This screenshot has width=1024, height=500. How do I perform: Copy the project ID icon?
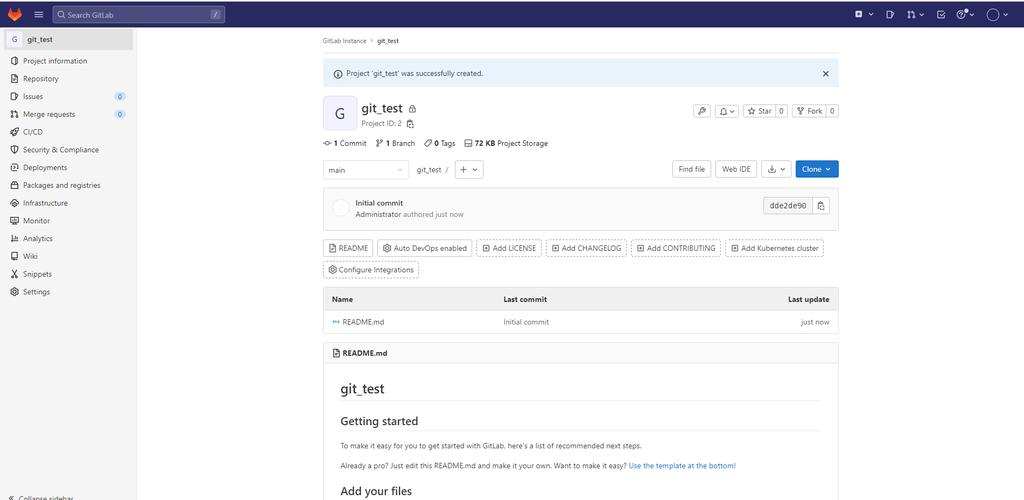point(410,123)
